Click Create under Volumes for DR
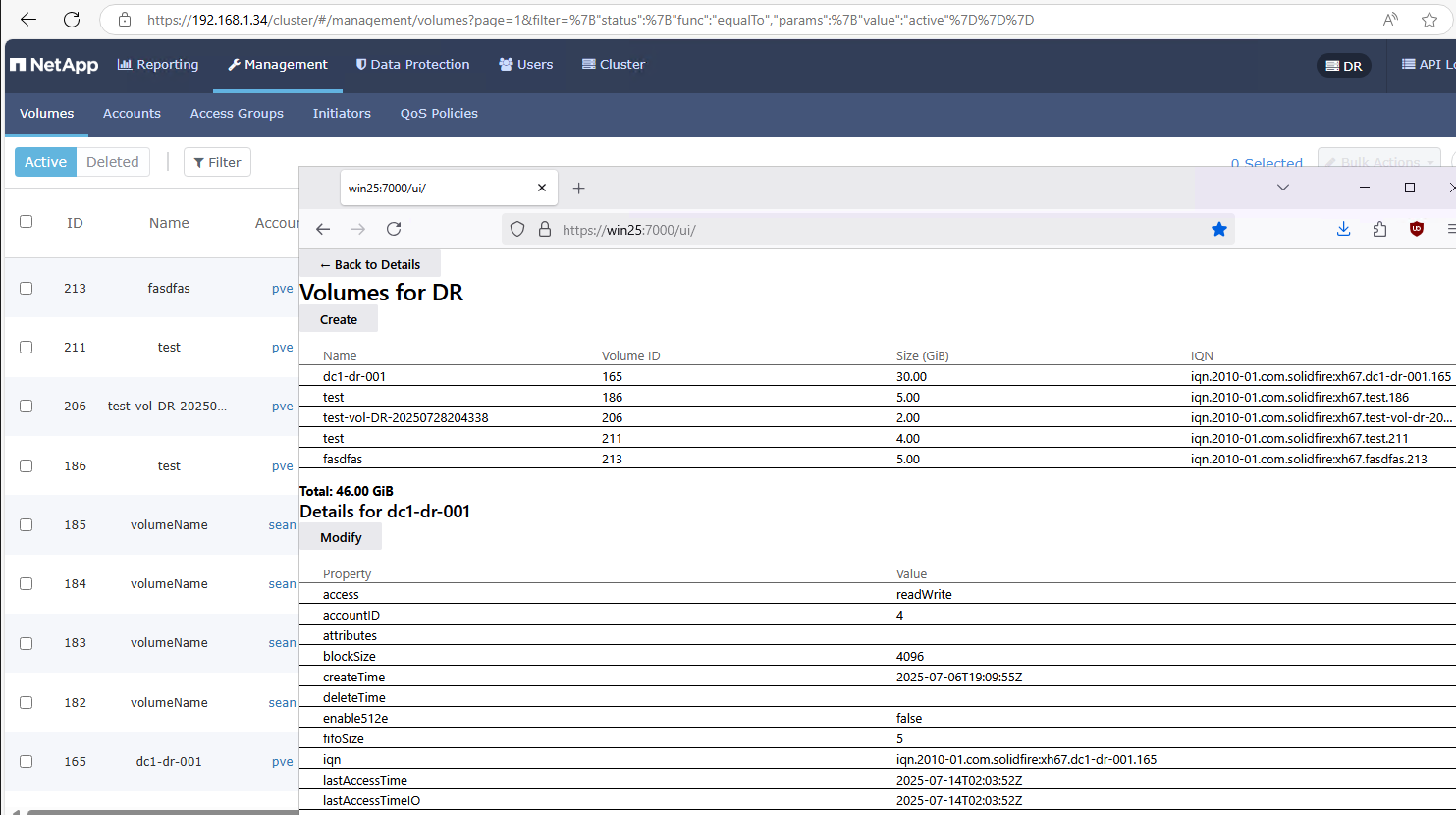 (x=339, y=319)
